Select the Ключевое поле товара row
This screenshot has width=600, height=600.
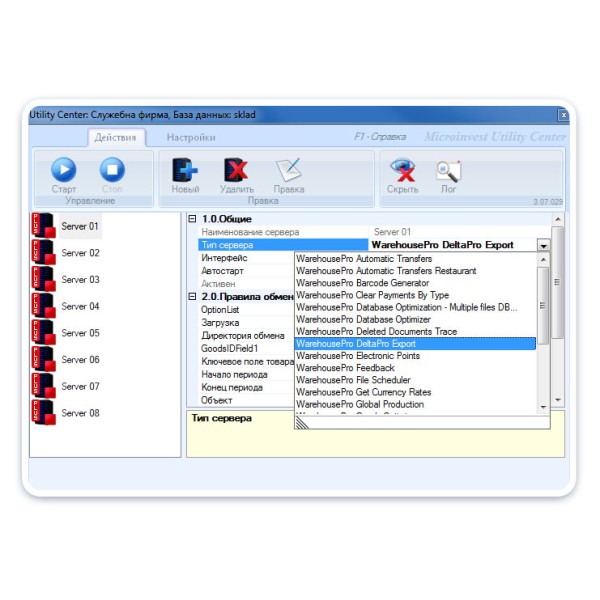[246, 362]
